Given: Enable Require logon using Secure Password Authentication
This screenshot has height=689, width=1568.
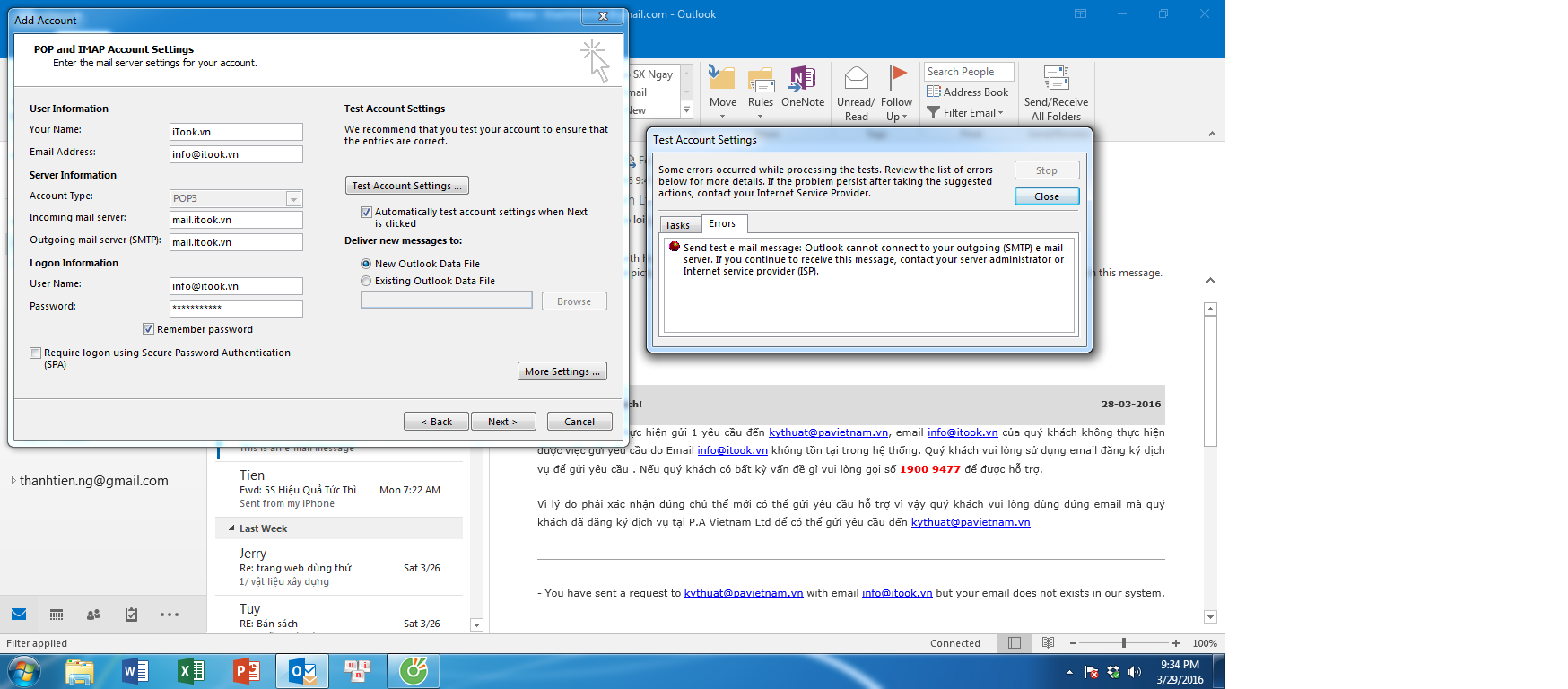Looking at the screenshot, I should (x=35, y=353).
